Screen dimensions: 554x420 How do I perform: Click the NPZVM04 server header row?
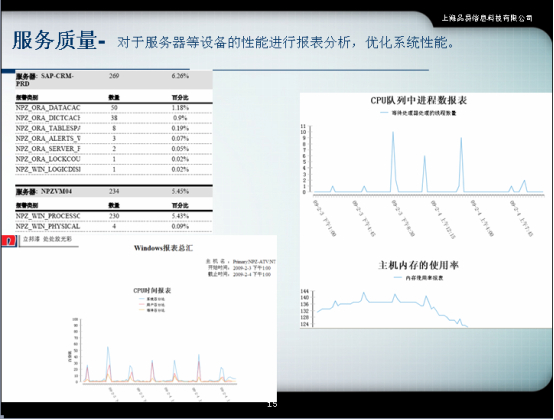tap(113, 191)
